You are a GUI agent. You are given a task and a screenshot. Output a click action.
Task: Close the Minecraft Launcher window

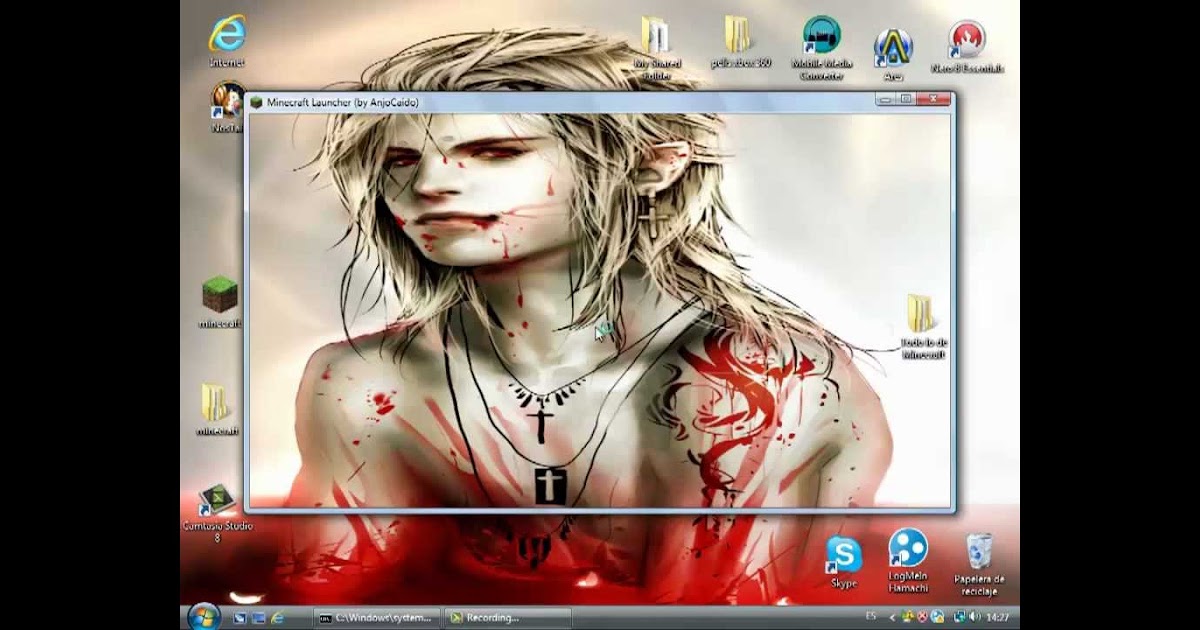pos(932,99)
